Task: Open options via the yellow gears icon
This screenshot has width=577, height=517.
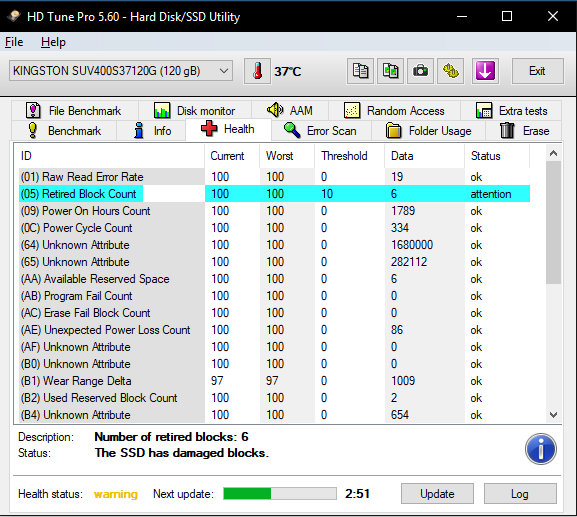Action: [x=450, y=71]
